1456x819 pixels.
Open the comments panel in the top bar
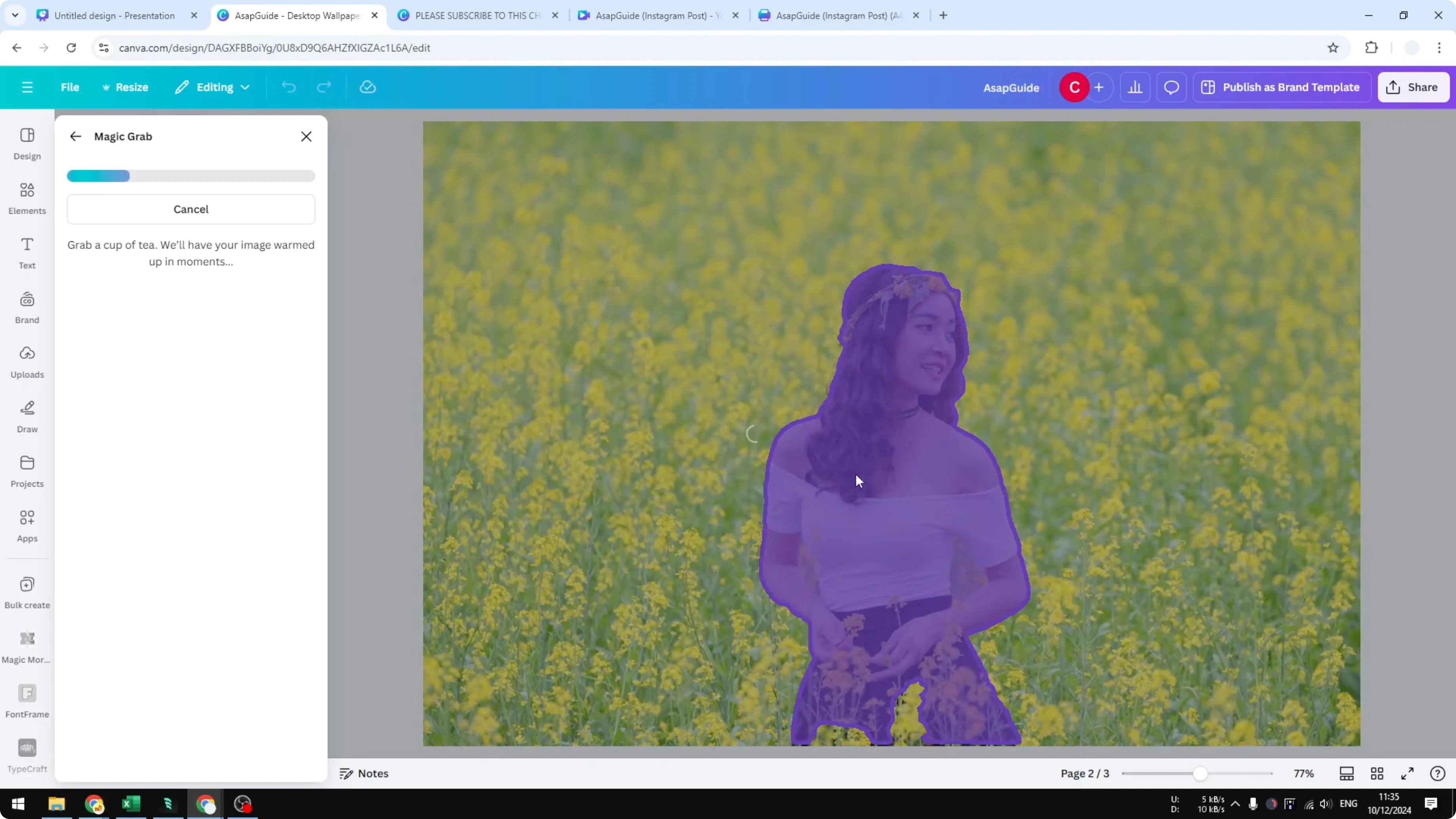[x=1171, y=87]
